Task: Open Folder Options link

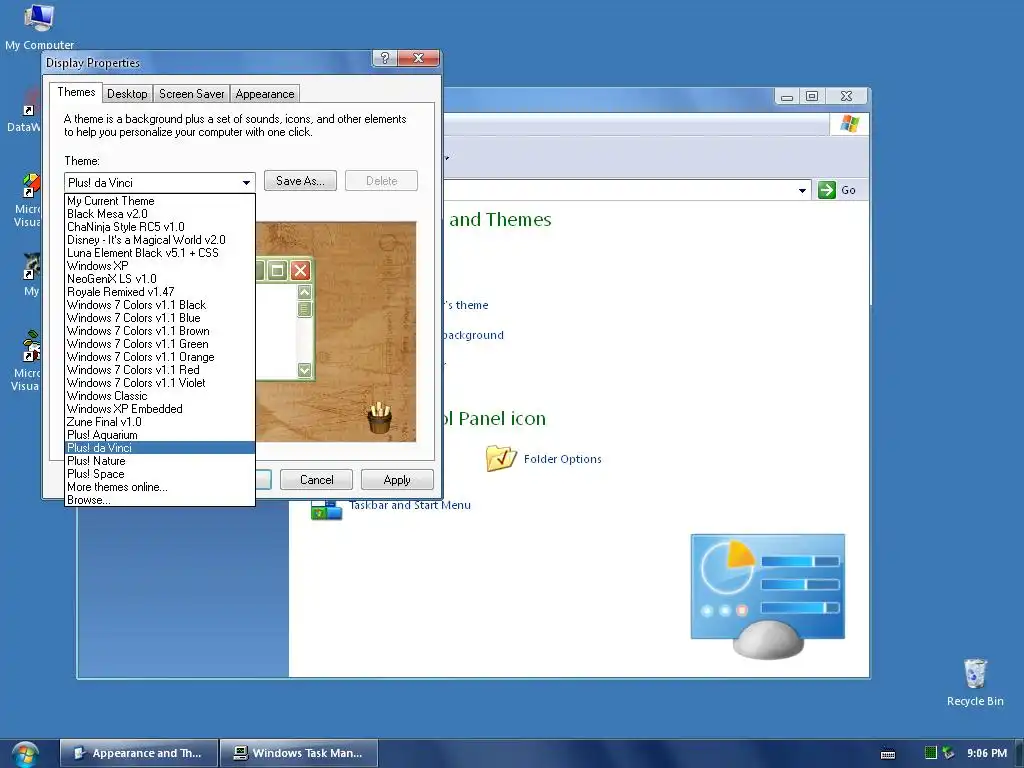Action: point(562,459)
